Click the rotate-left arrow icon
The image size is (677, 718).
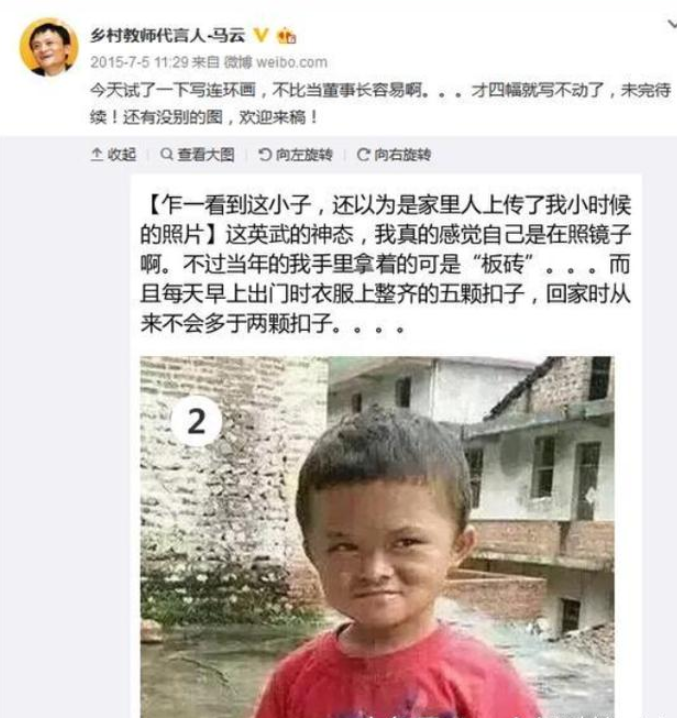(x=265, y=154)
